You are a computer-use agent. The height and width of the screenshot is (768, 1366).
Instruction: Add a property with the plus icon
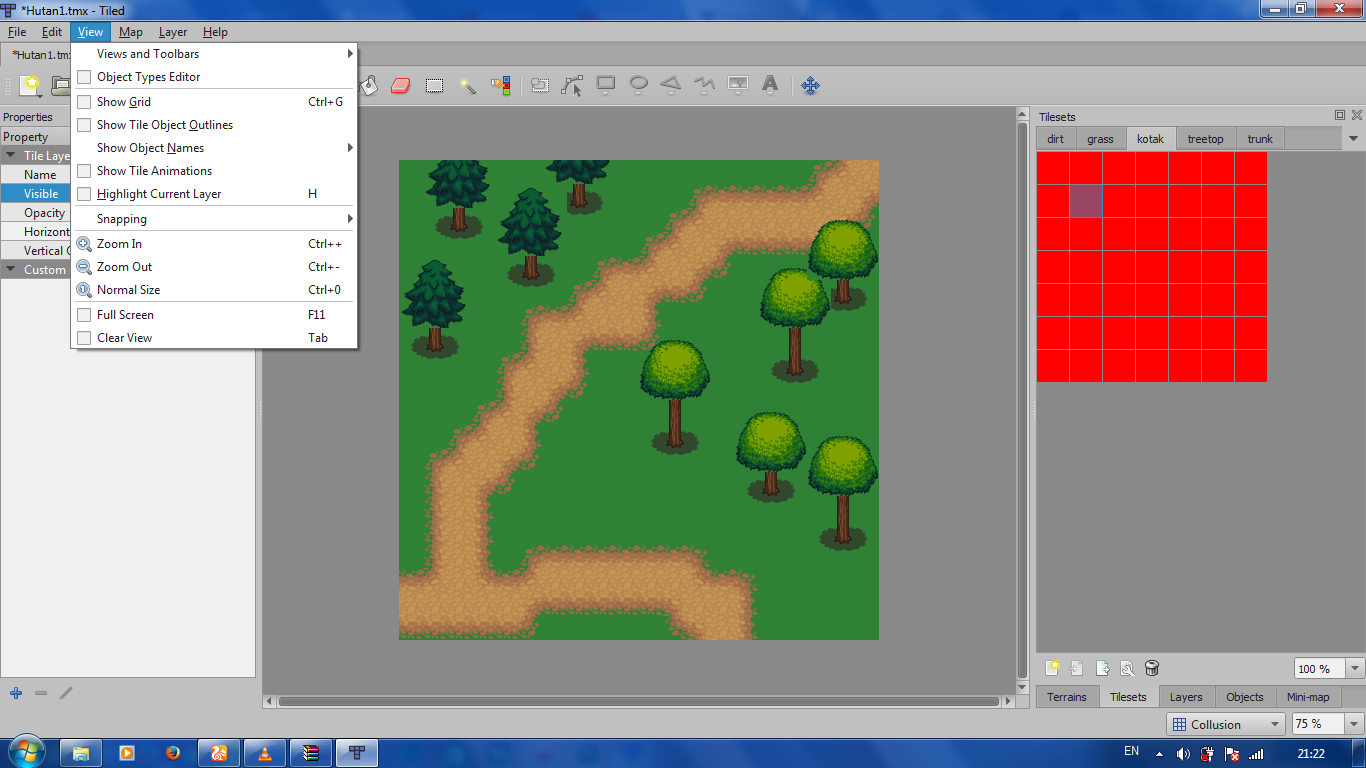click(x=16, y=693)
